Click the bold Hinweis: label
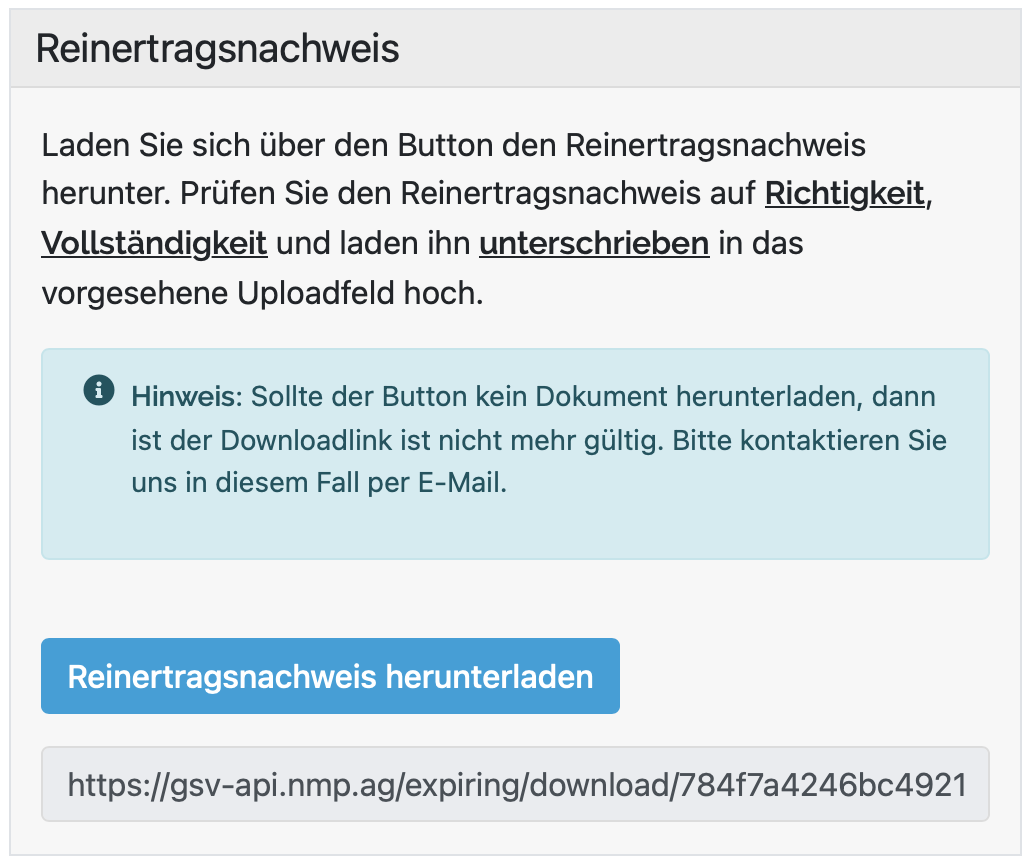 coord(188,397)
